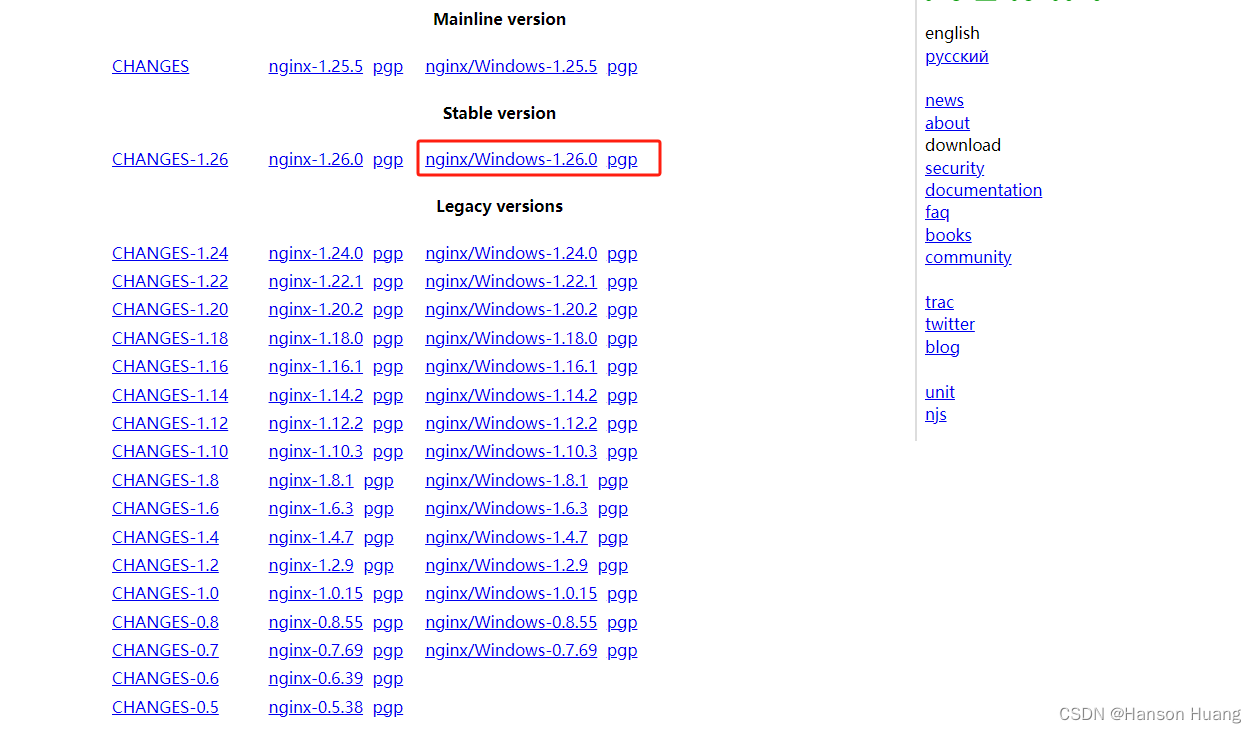The image size is (1256, 733).
Task: Download nginx/Windows-1.4.7
Action: (506, 537)
